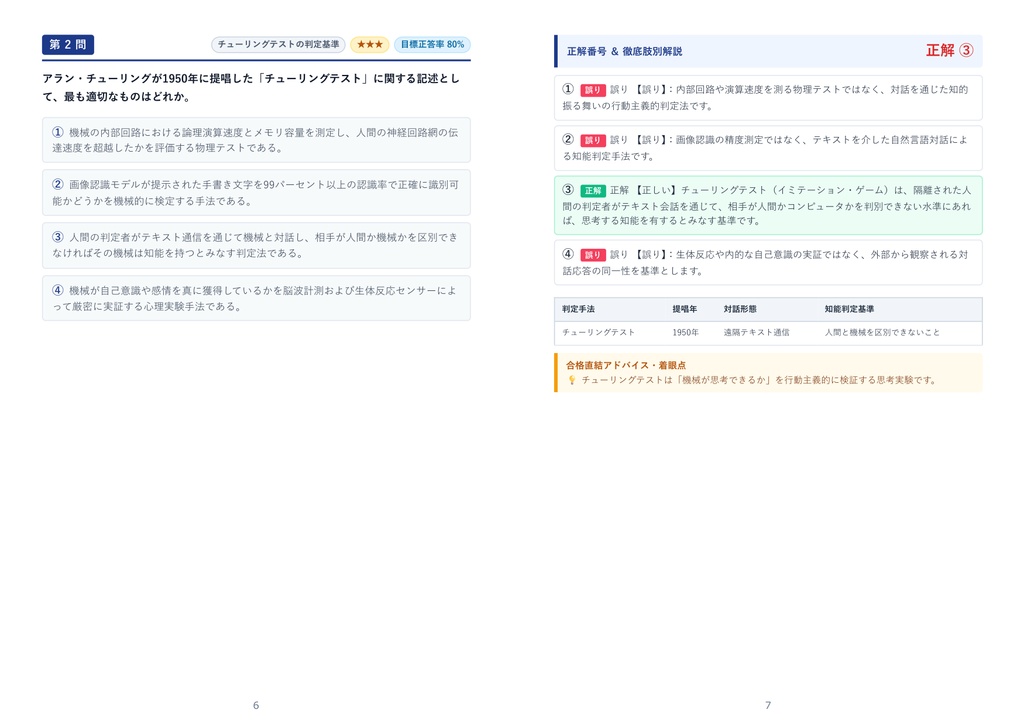Click the advice text about 行動主義的に検証
Viewport: 1024px width, 727px height.
tap(759, 380)
